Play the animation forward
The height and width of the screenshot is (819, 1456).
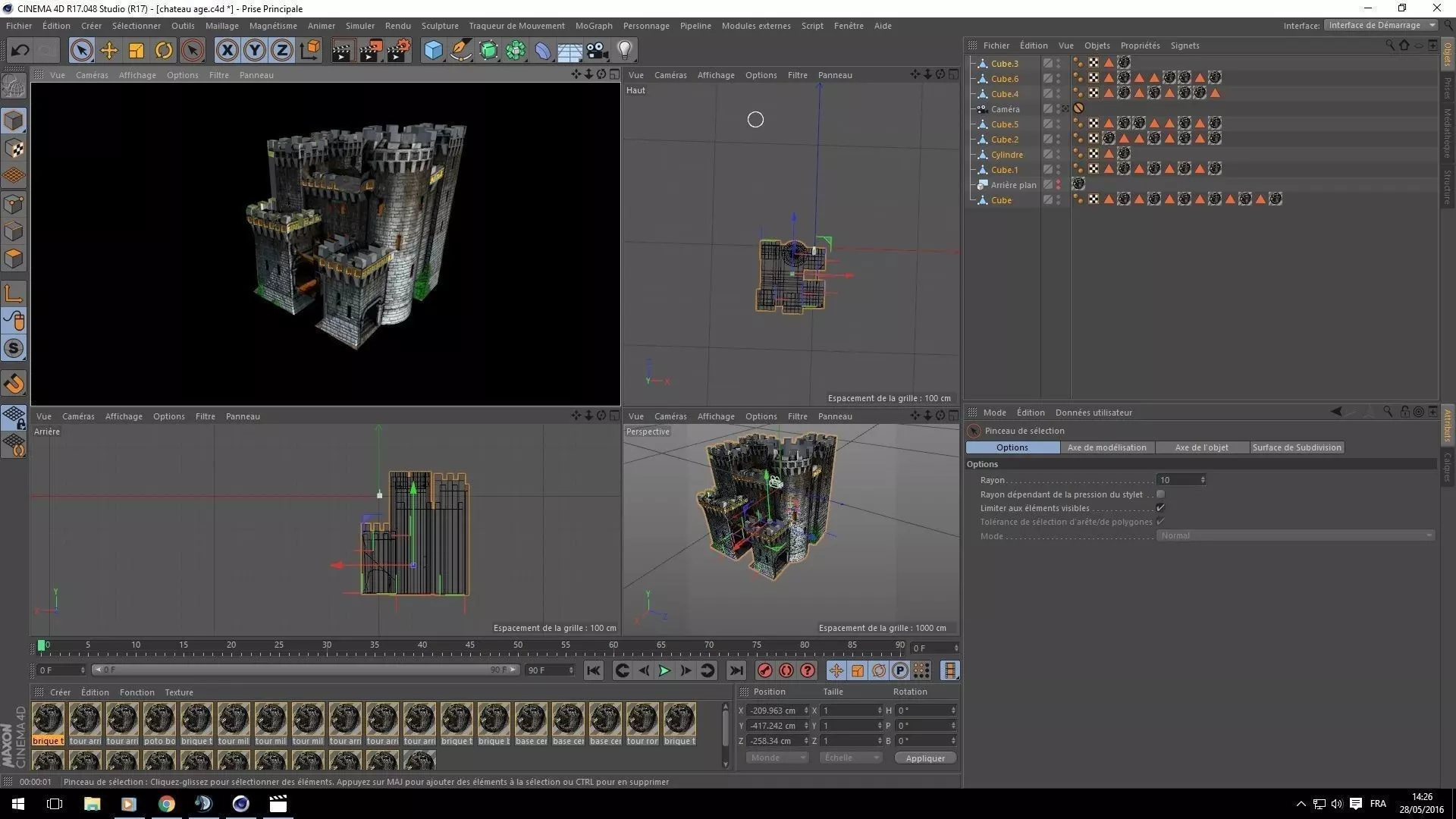pos(664,670)
